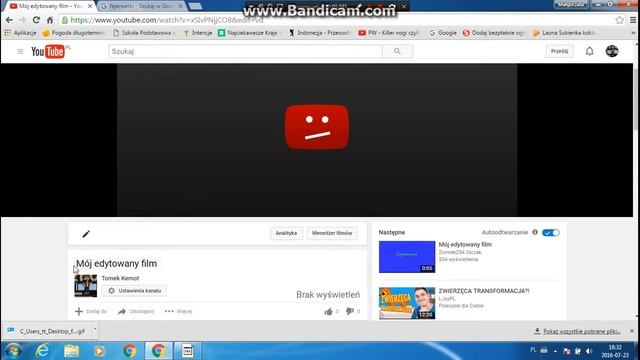The width and height of the screenshot is (640, 360).
Task: Click the browser back arrow
Action: click(9, 20)
